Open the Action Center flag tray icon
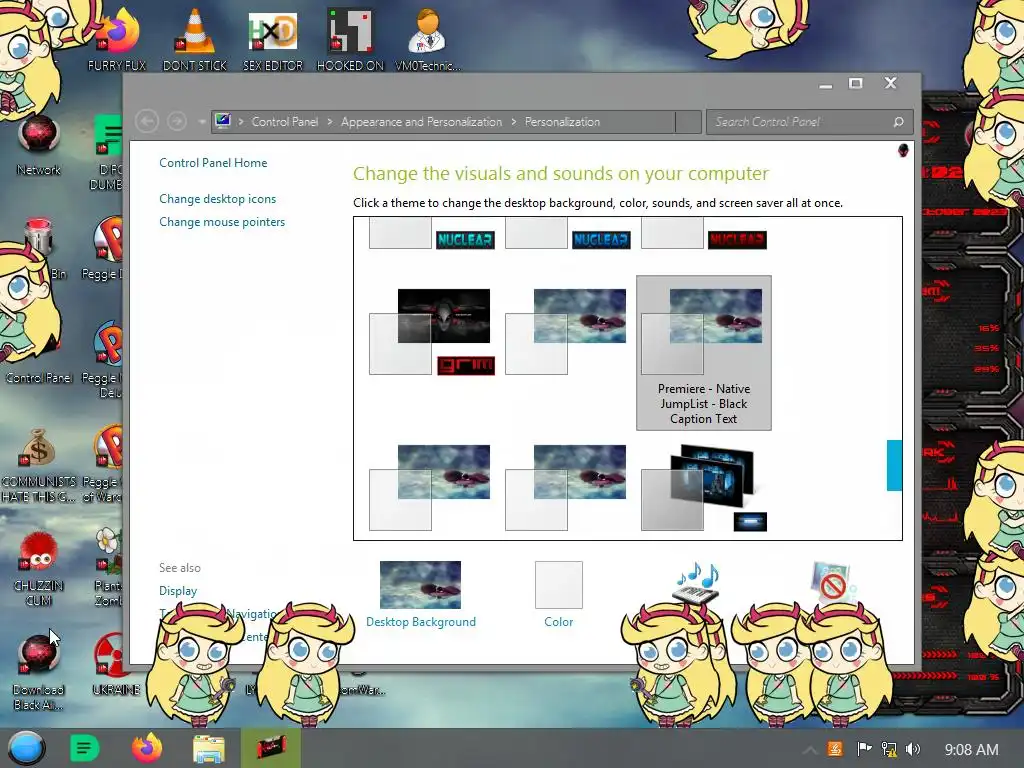The image size is (1024, 768). point(864,749)
